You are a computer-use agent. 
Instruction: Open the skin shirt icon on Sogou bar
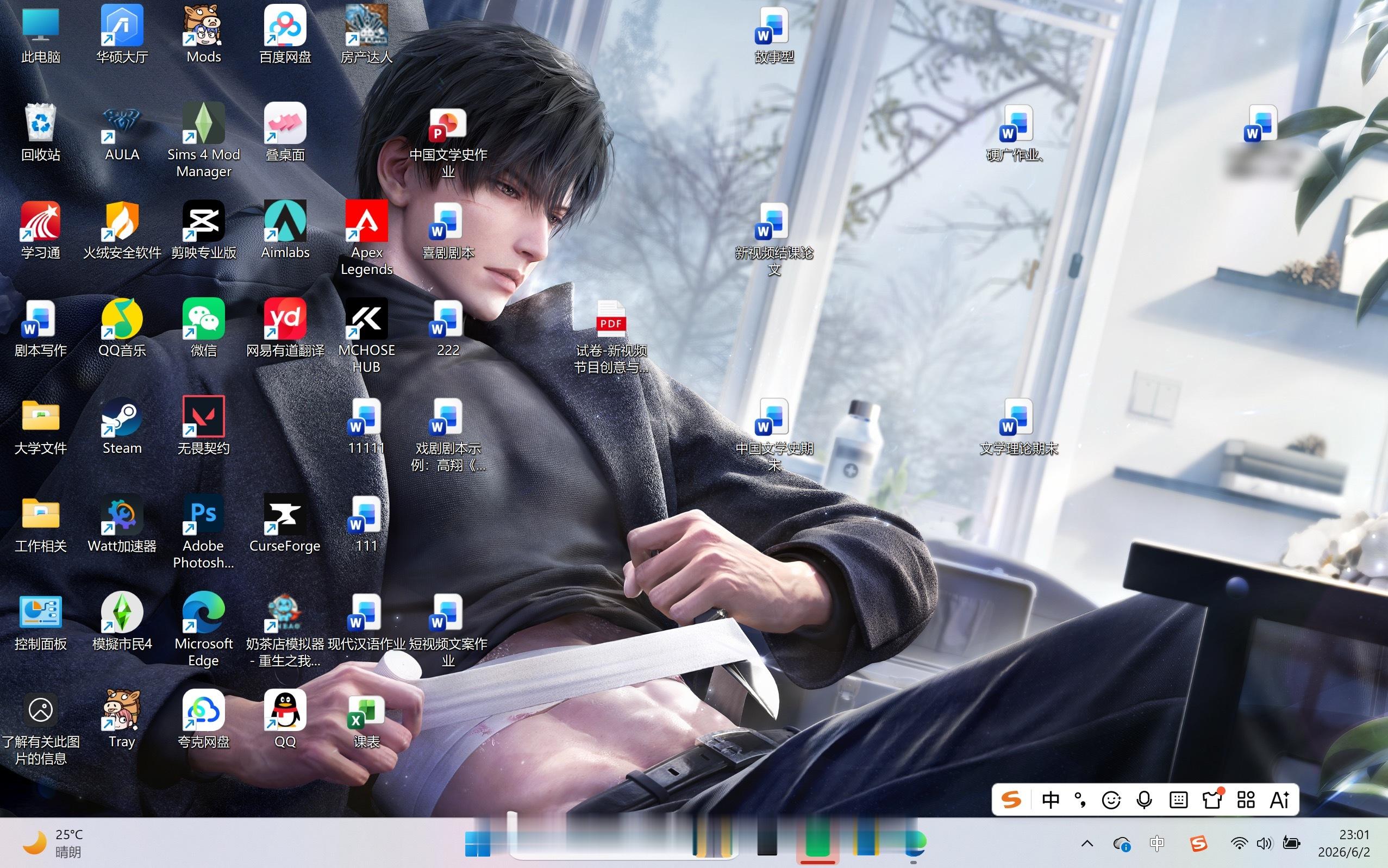tap(1212, 799)
